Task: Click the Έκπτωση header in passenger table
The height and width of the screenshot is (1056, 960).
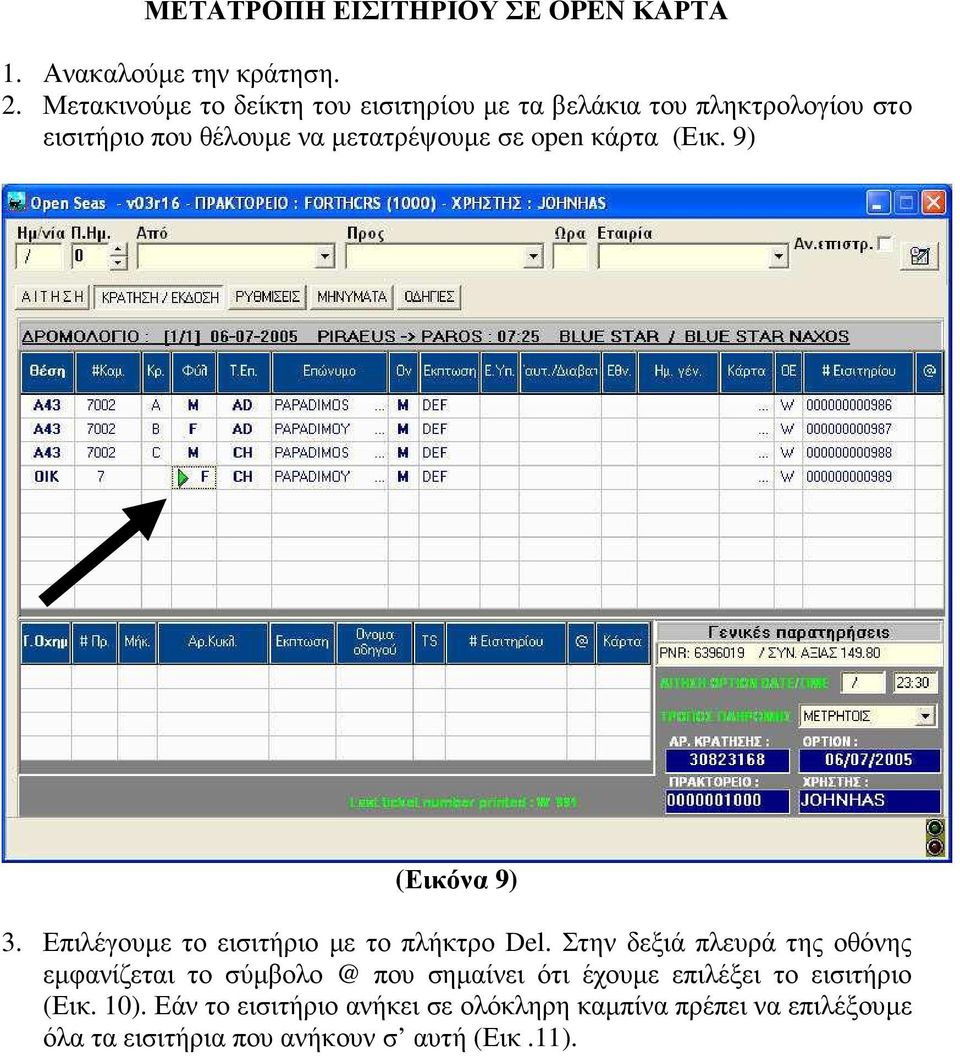Action: [x=449, y=372]
